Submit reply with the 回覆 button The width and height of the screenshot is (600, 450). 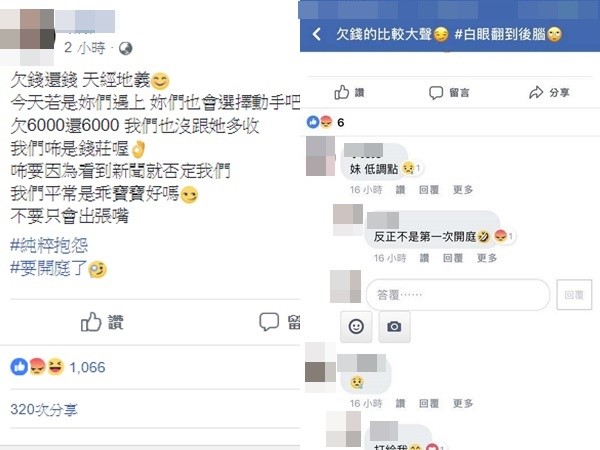click(574, 294)
